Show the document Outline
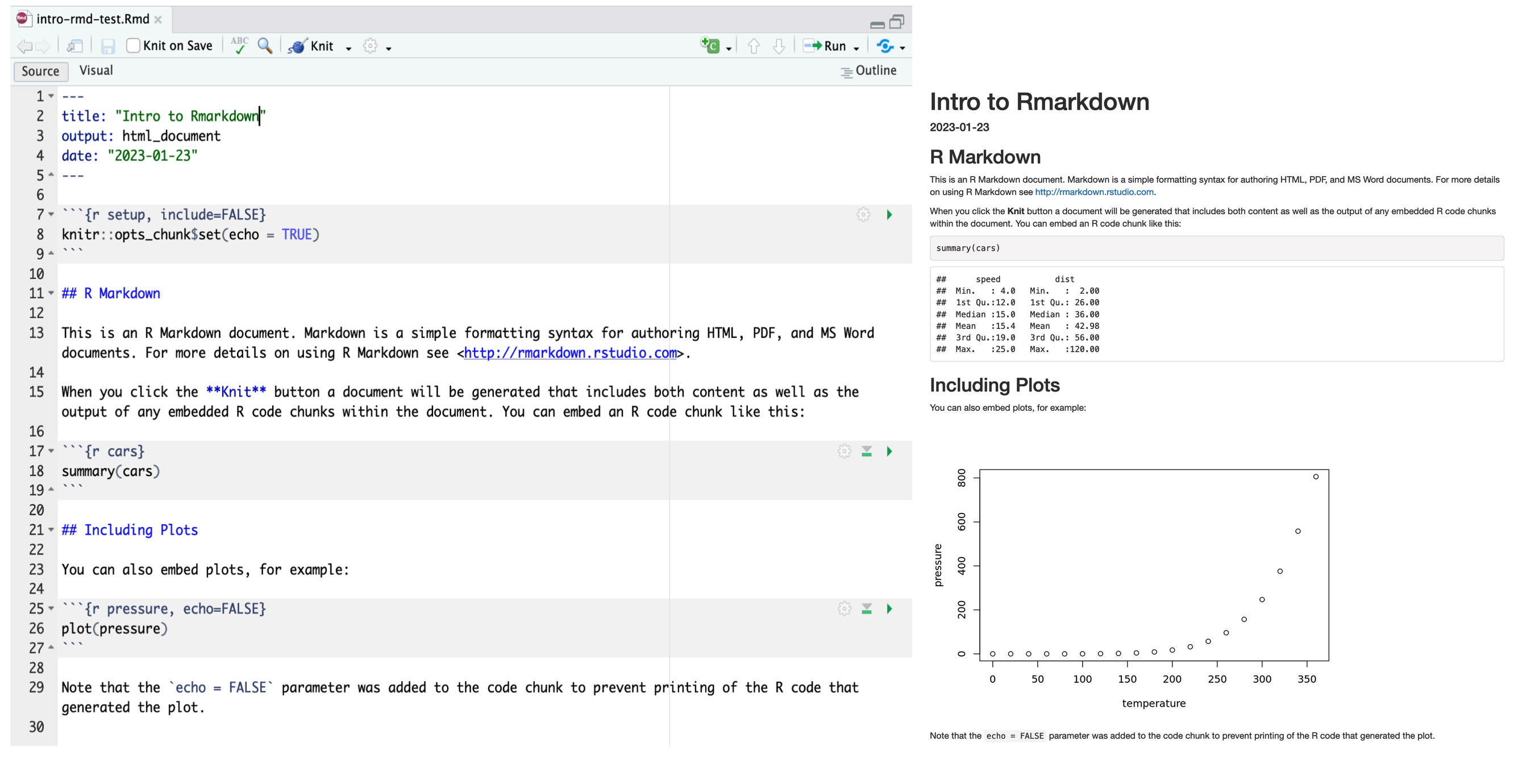Viewport: 1514px width, 784px height. (x=868, y=70)
